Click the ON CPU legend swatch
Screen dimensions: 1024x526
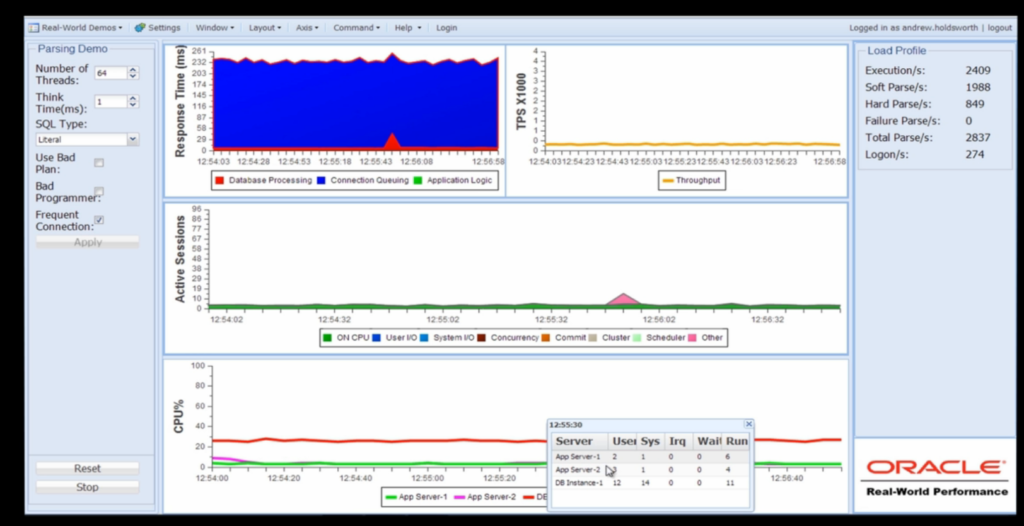tap(328, 338)
